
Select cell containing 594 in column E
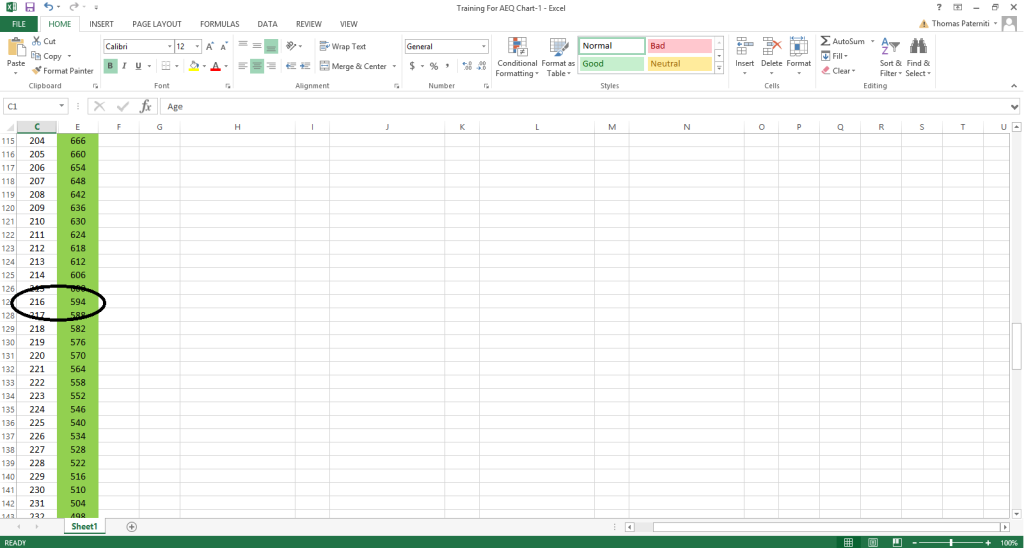(77, 301)
